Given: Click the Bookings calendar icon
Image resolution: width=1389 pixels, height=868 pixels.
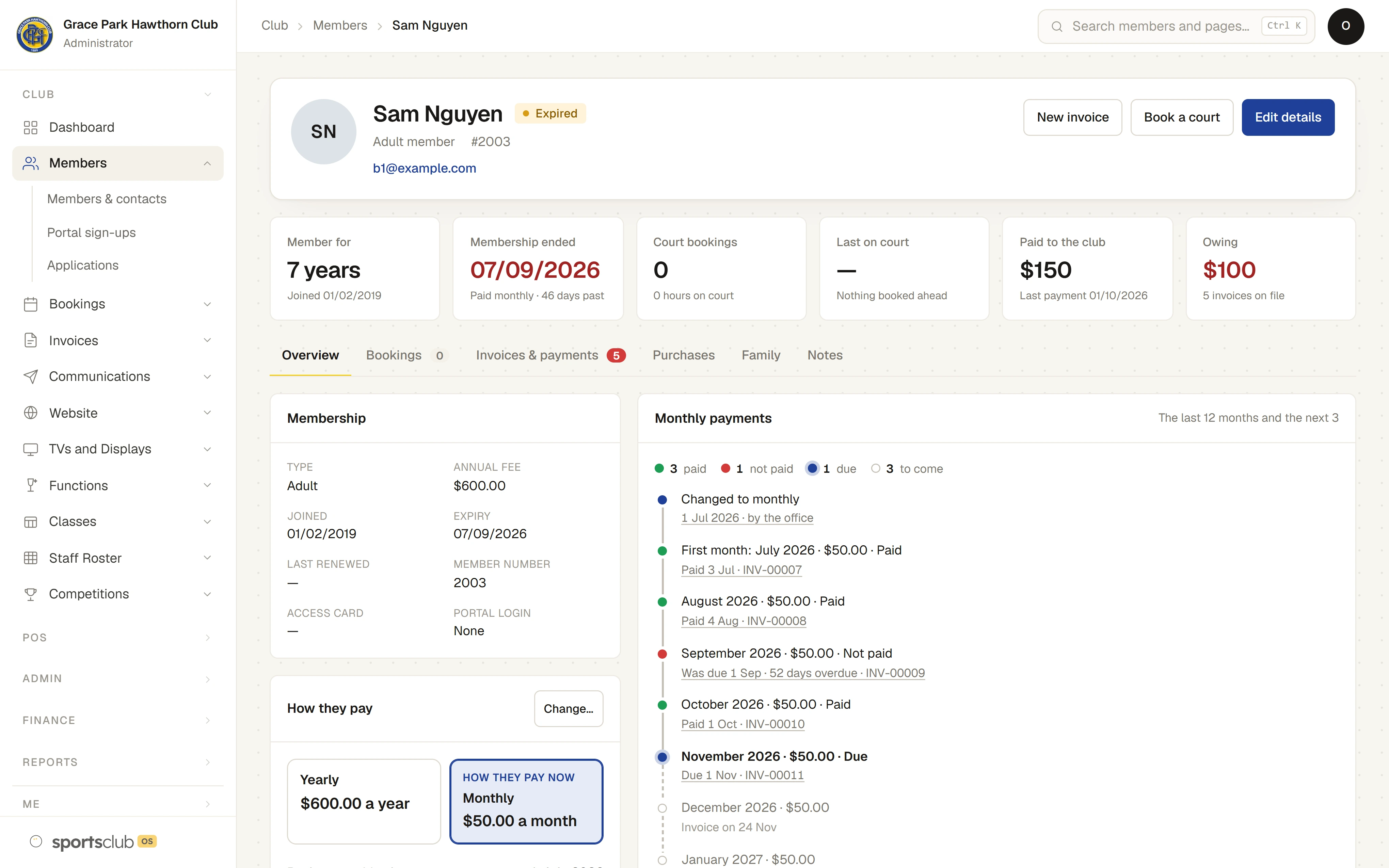Looking at the screenshot, I should (30, 304).
